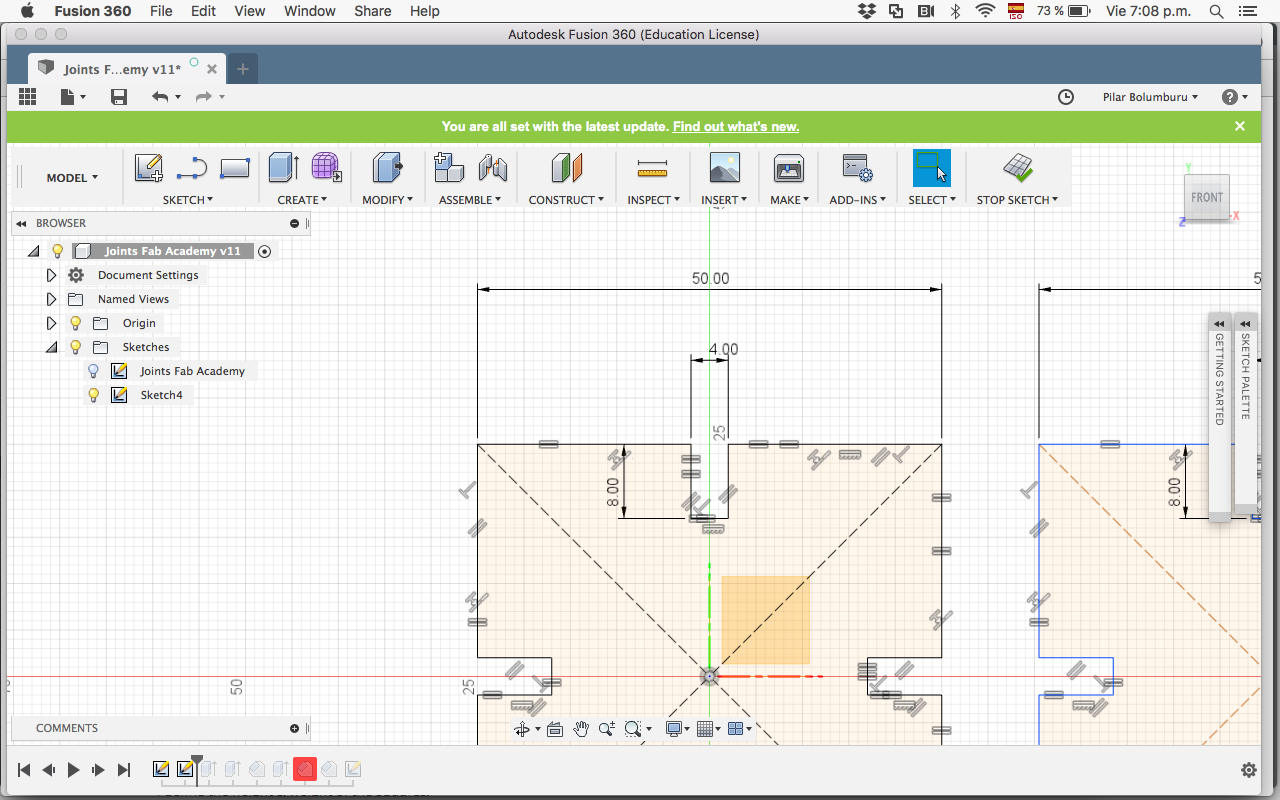Click the Inspect measure ruler icon

652,168
